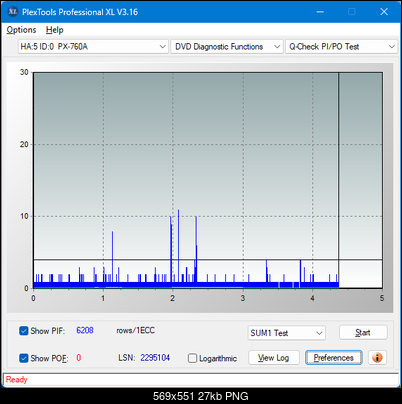Enable the Logarithmic checkbox

pyautogui.click(x=192, y=358)
